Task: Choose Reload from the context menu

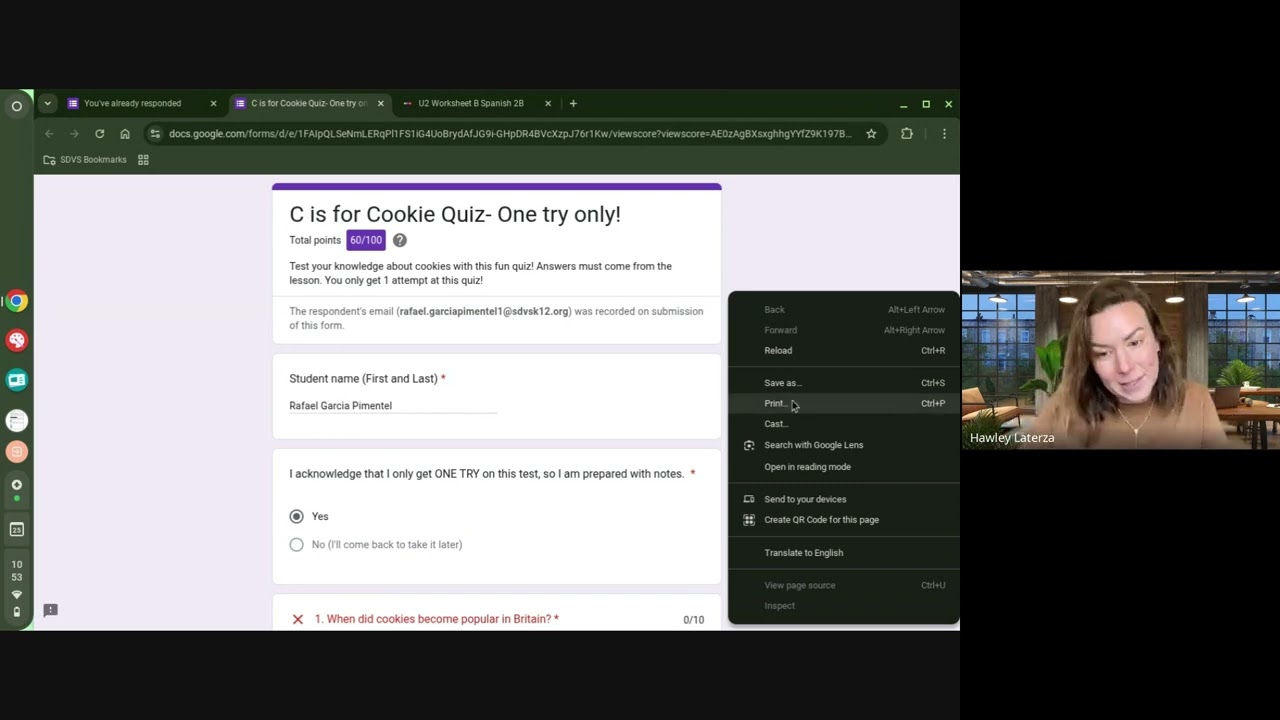Action: pos(843,351)
